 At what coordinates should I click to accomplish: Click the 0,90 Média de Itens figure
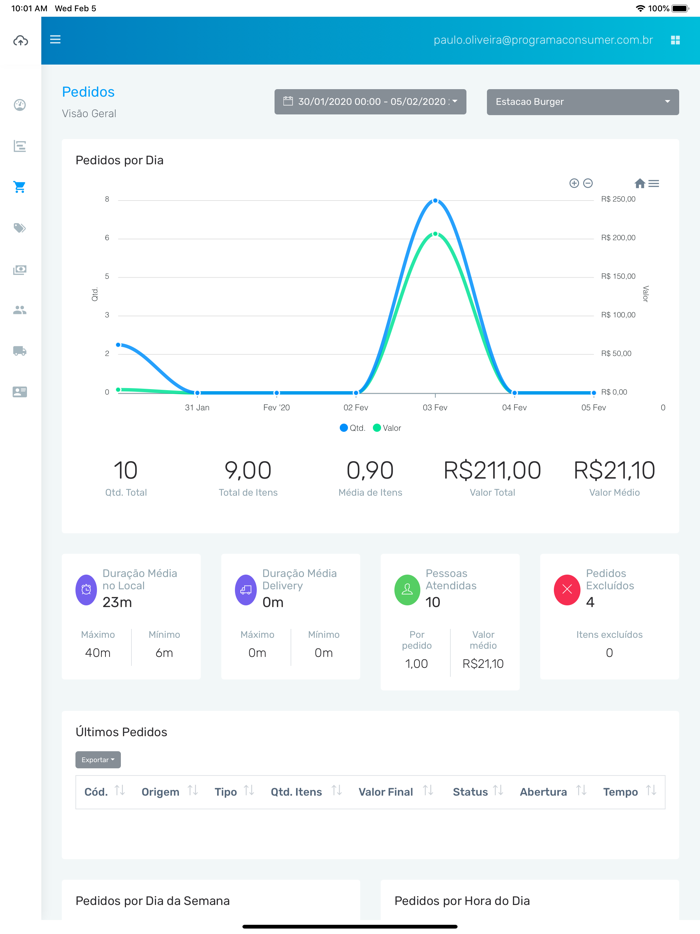370,471
